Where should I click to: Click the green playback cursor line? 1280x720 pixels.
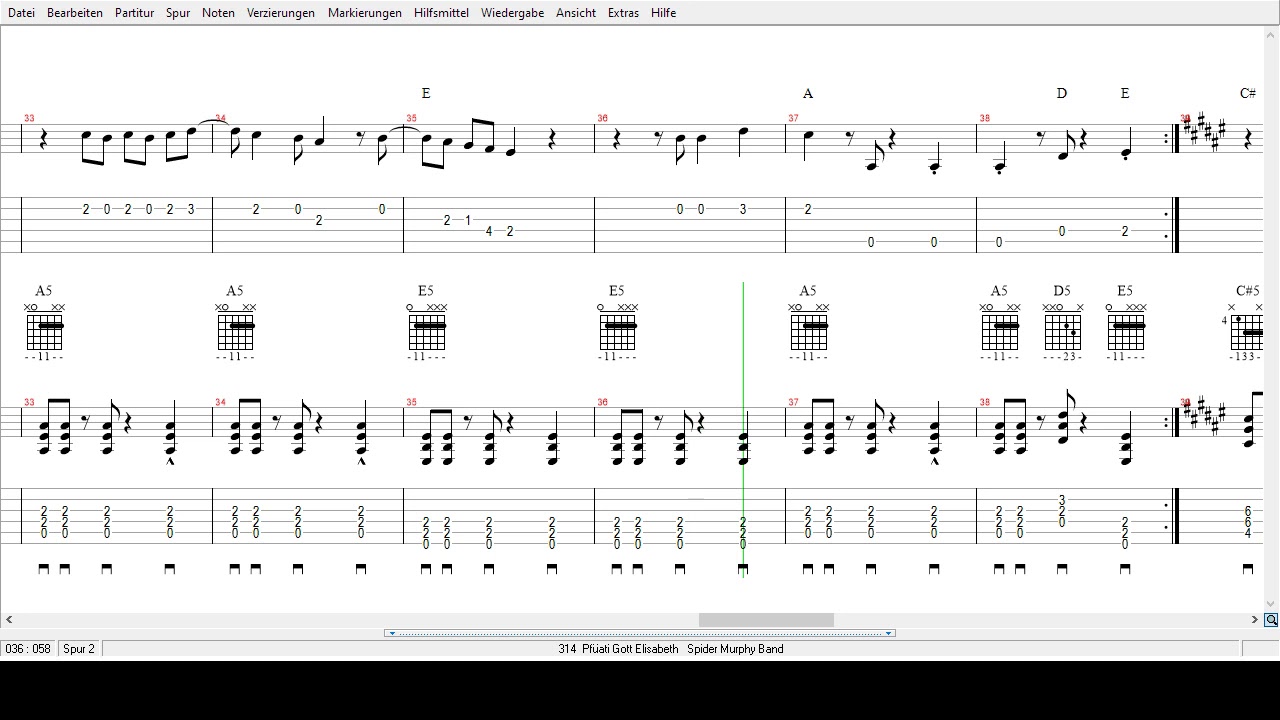point(743,430)
